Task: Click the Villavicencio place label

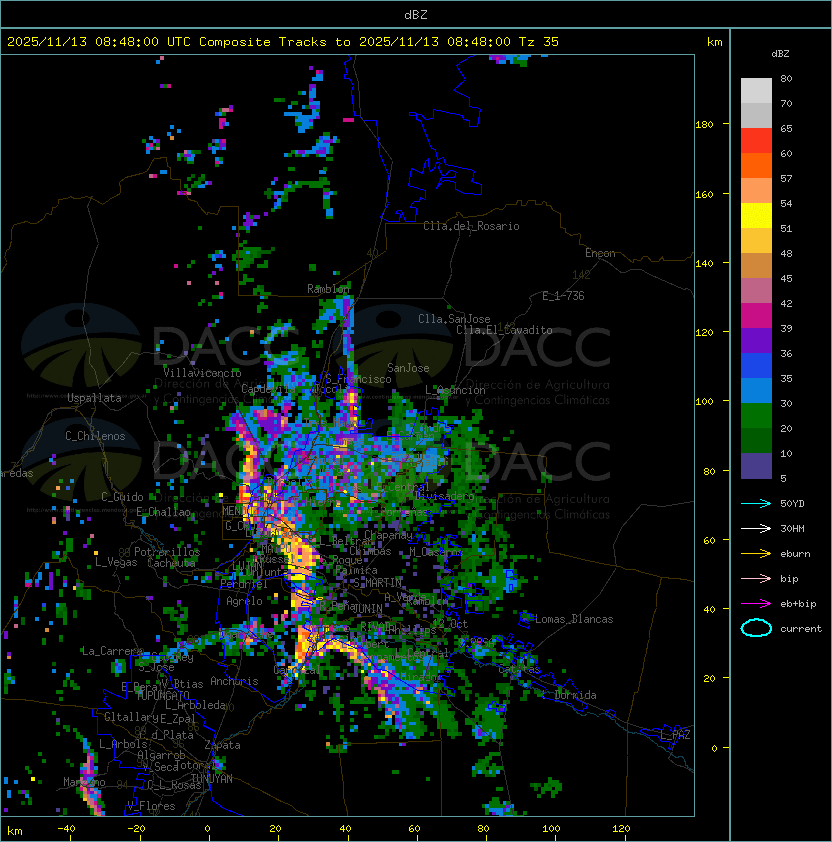Action: (202, 373)
